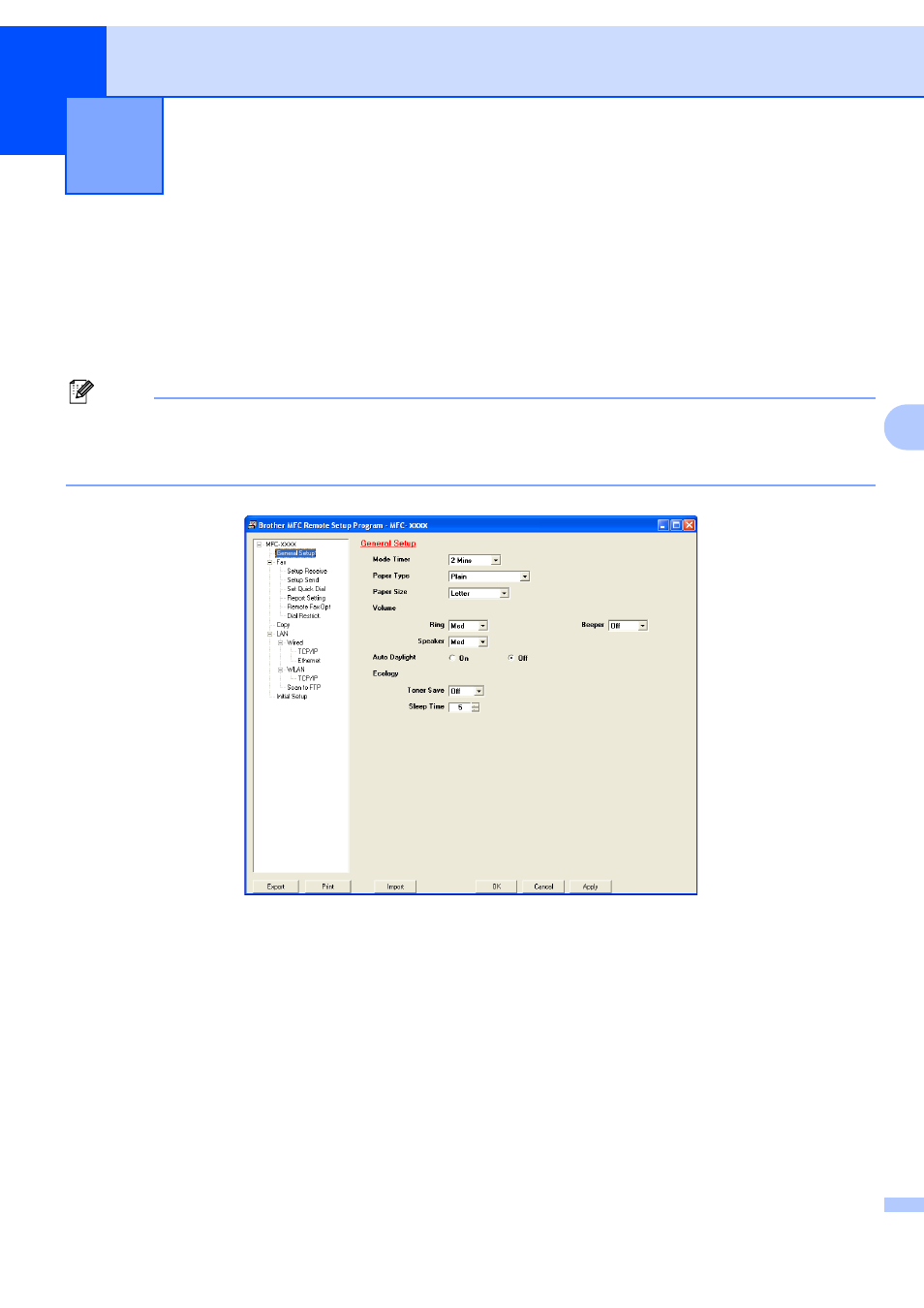
Task: Select Setup Send in the tree
Action: pos(303,580)
